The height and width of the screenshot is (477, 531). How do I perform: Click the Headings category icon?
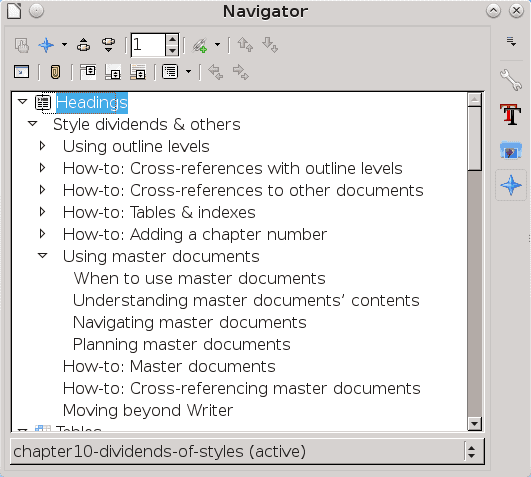point(43,103)
